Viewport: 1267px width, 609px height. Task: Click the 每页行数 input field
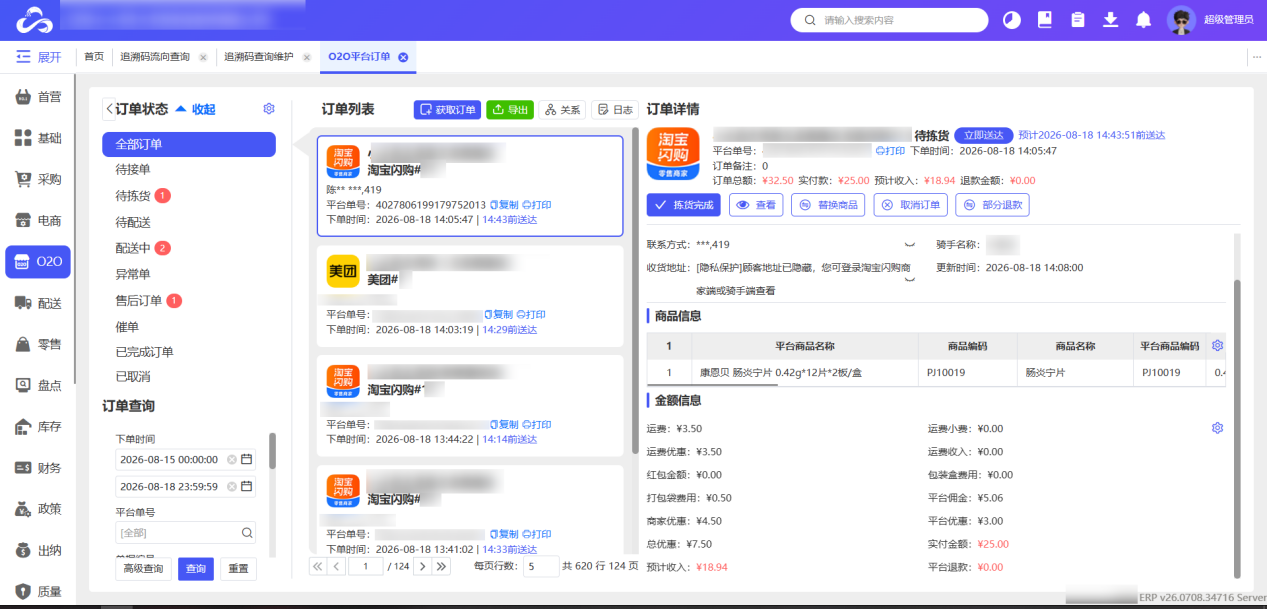pyautogui.click(x=541, y=566)
